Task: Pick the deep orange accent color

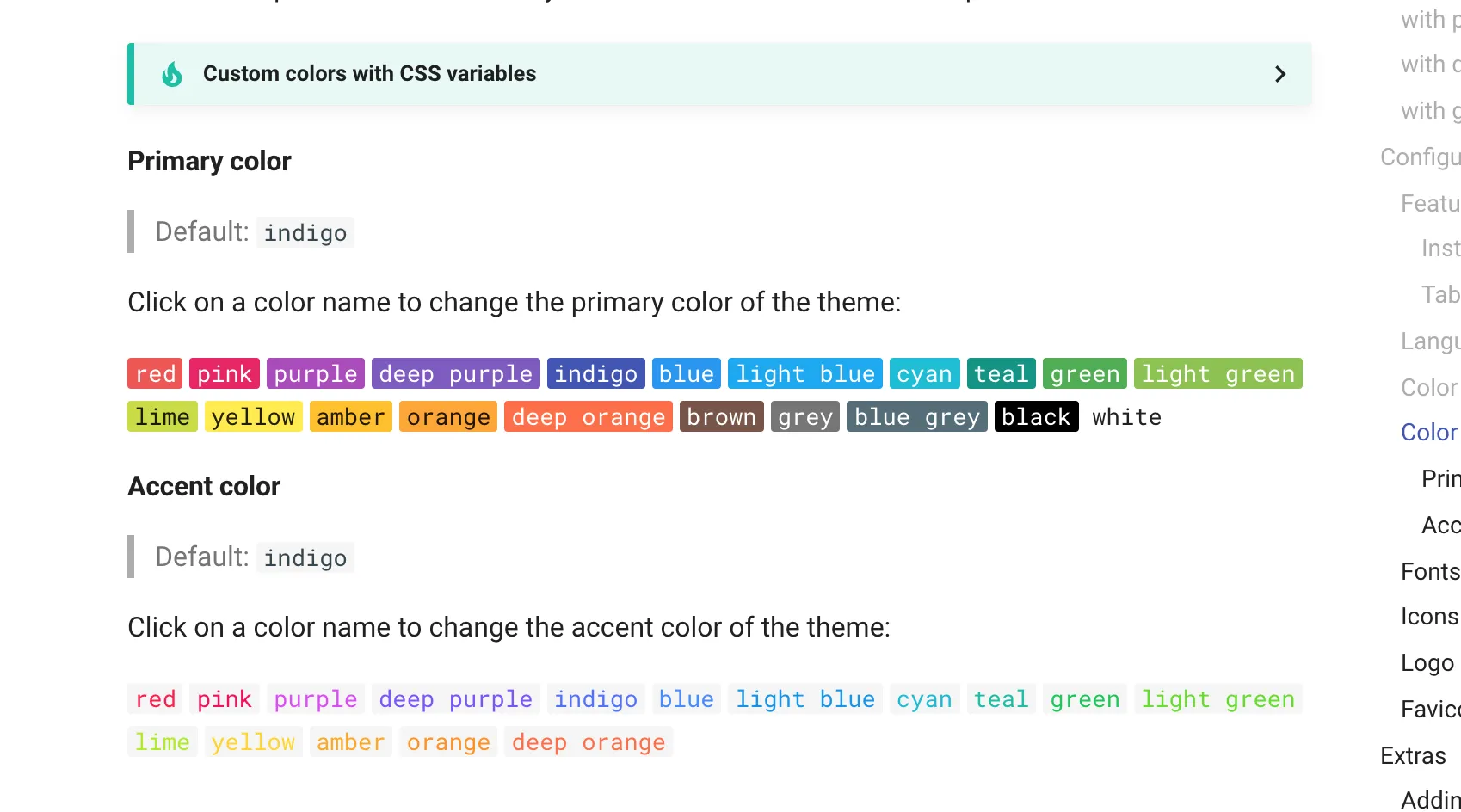Action: [588, 742]
